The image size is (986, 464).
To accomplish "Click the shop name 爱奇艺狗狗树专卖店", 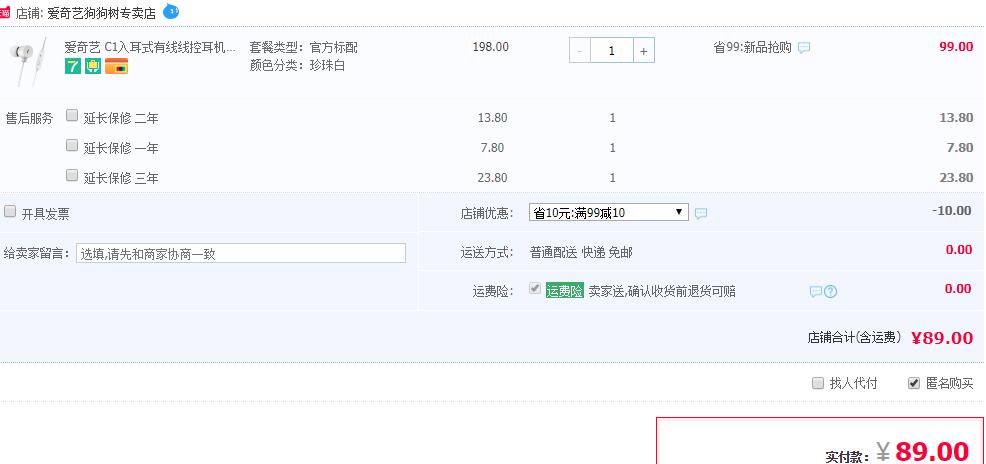I will point(101,13).
